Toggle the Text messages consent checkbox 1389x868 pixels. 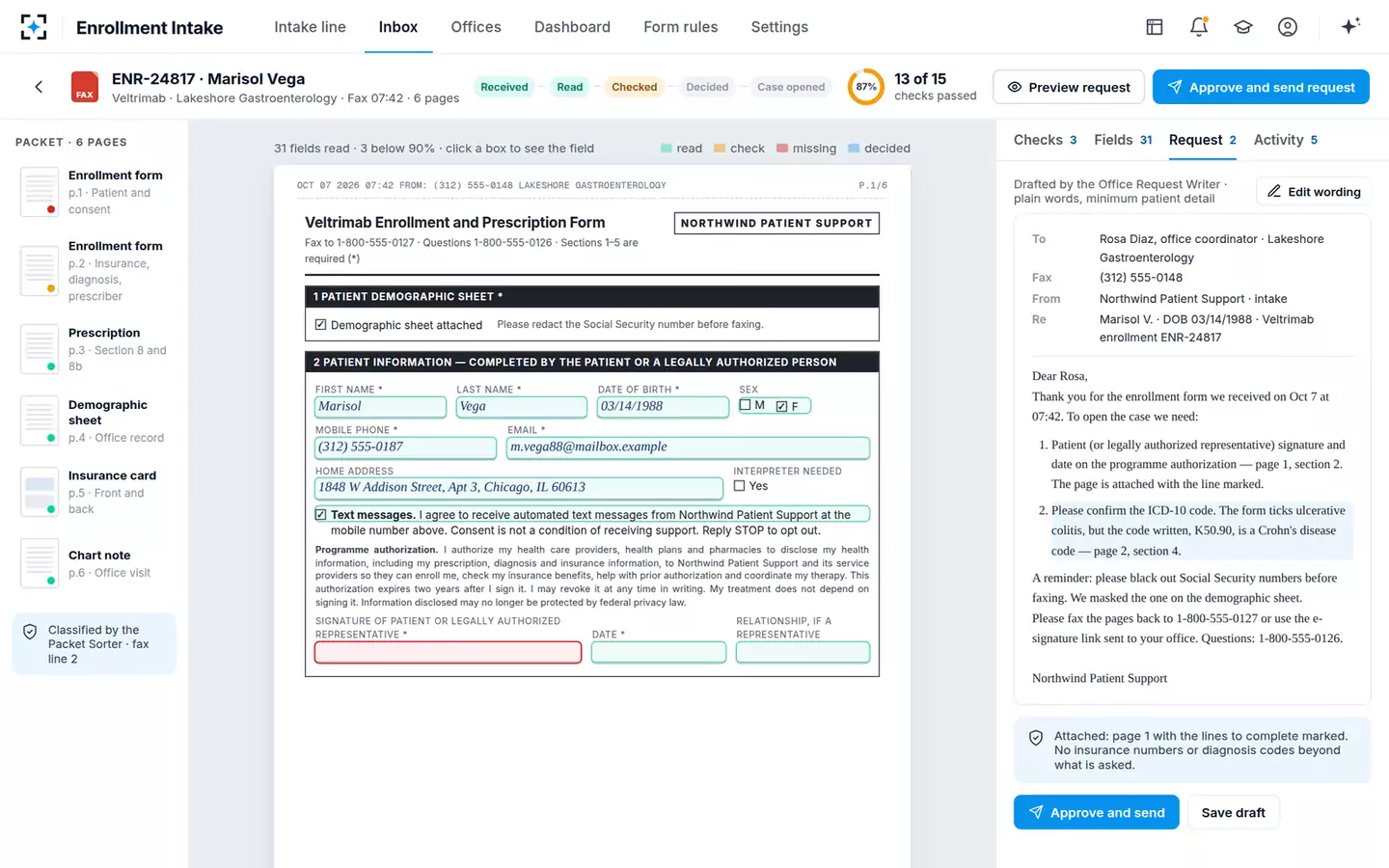pyautogui.click(x=320, y=514)
